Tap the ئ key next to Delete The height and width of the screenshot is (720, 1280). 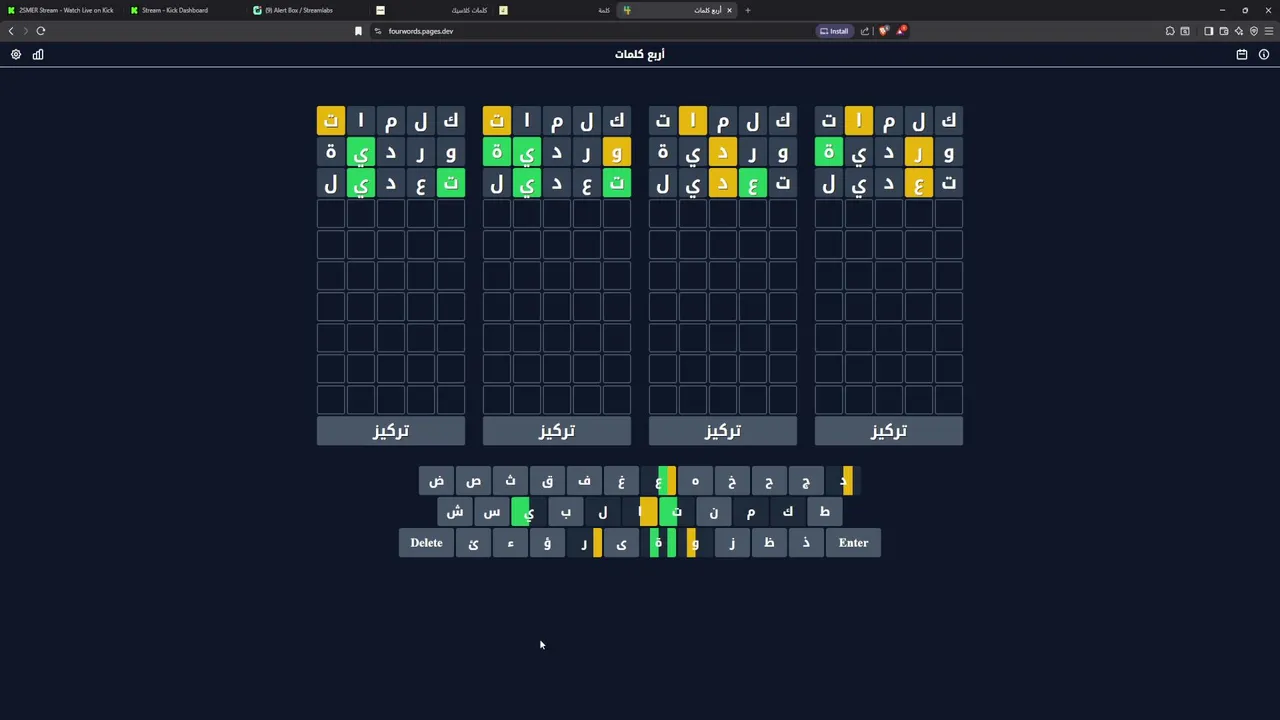click(x=473, y=543)
